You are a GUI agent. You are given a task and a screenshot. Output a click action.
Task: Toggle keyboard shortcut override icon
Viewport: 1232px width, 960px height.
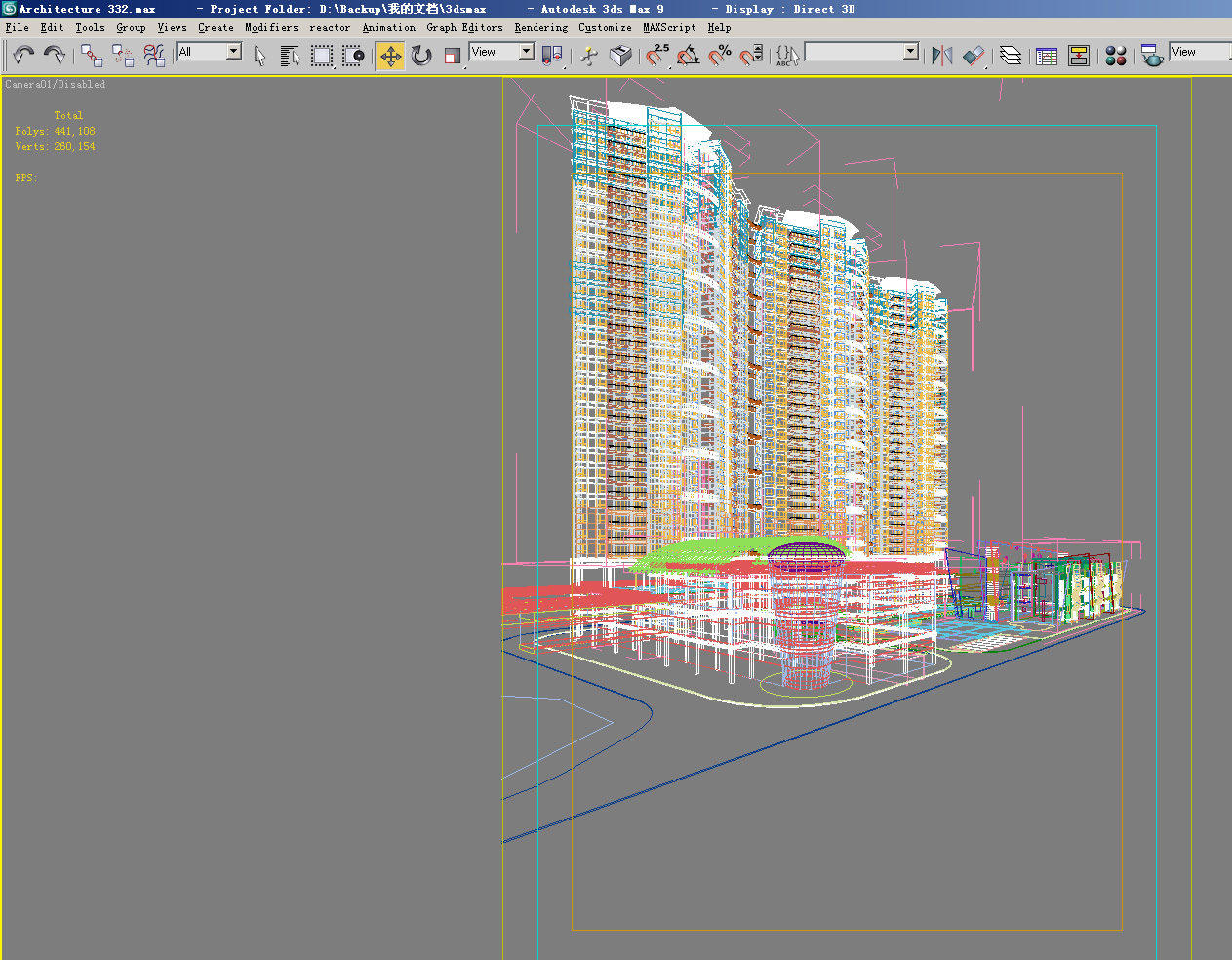[x=620, y=56]
